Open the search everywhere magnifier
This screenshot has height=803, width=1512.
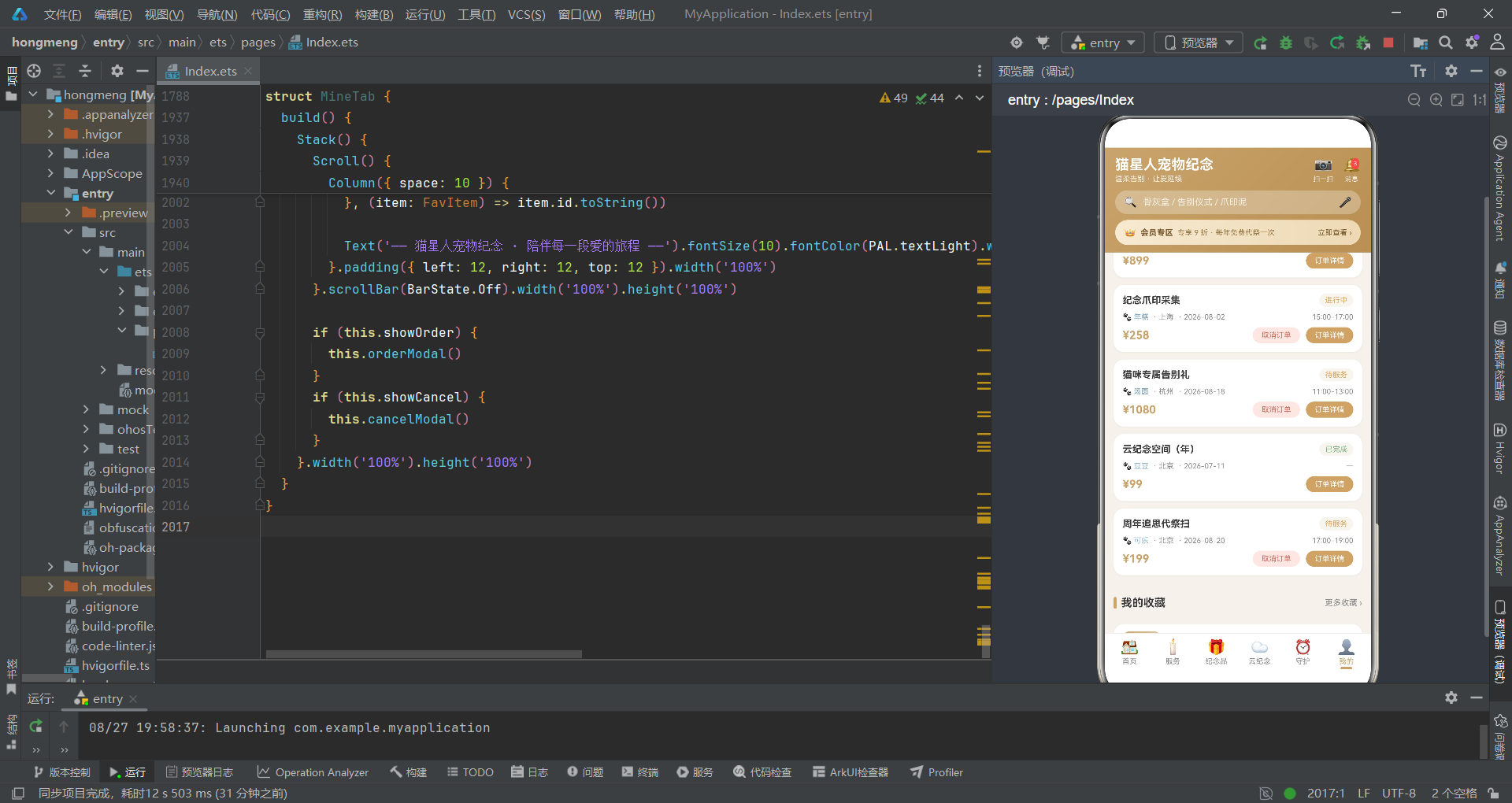[x=1446, y=43]
